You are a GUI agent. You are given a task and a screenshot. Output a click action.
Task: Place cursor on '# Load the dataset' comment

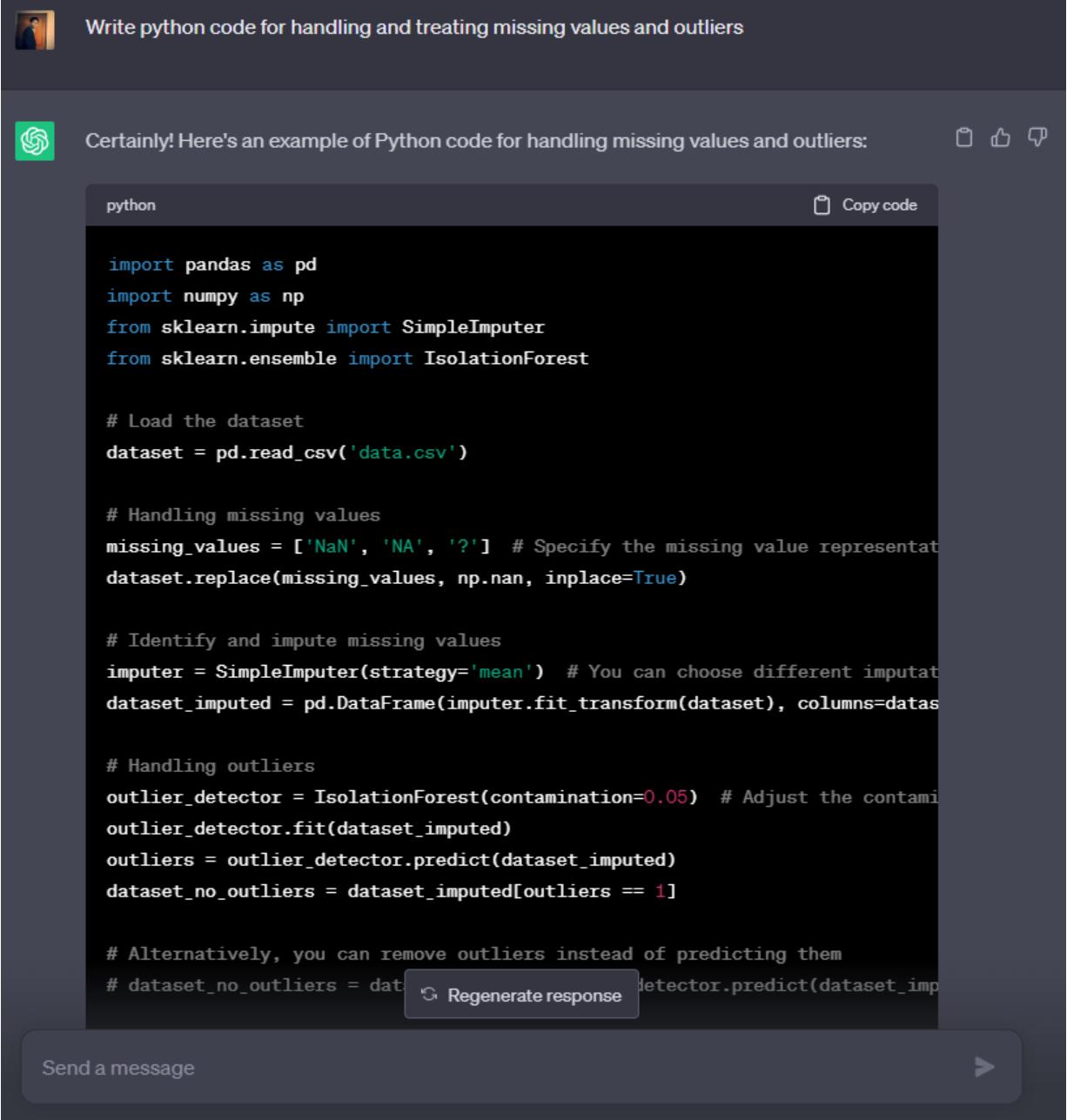coord(205,421)
